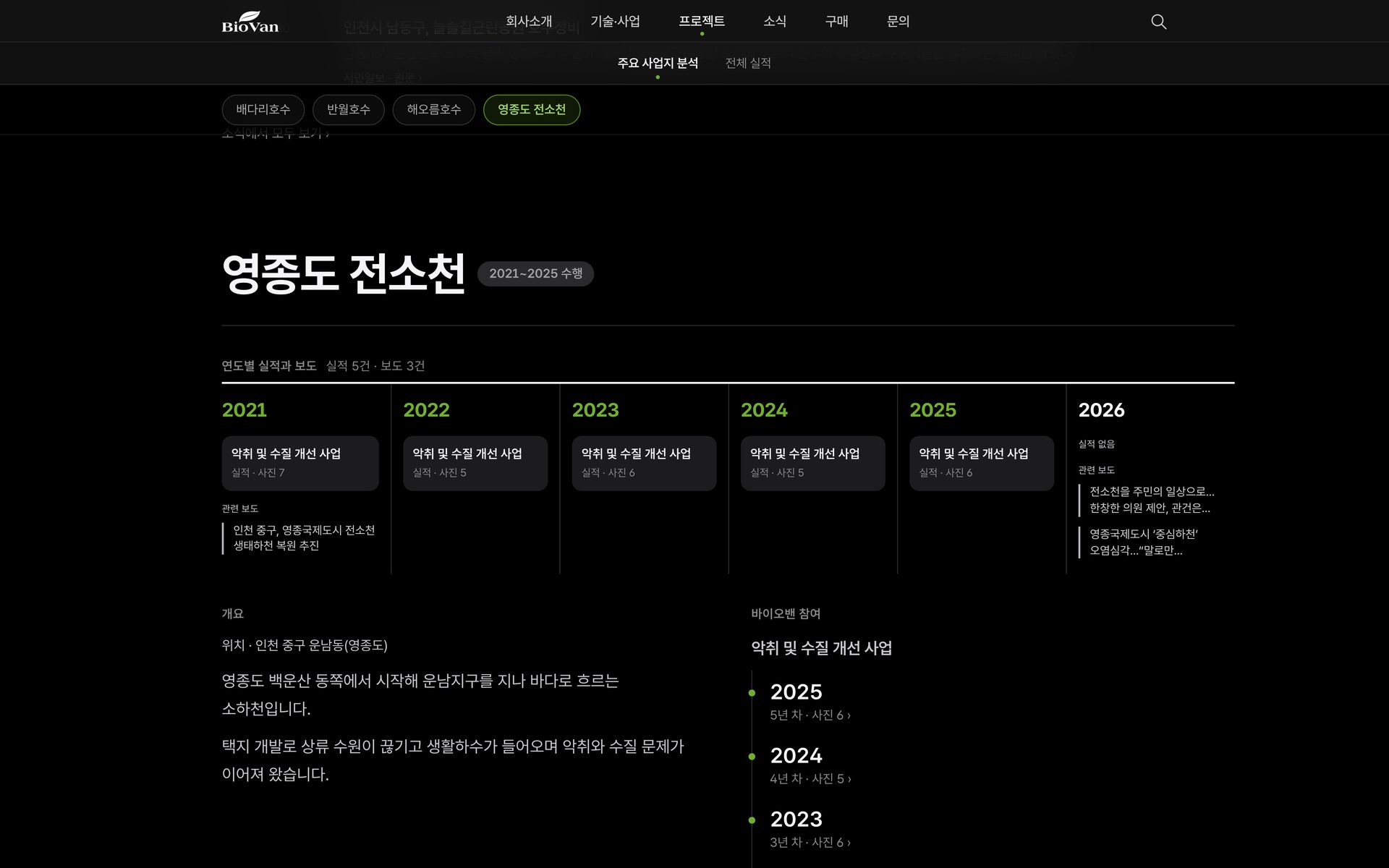Select the 해오름호수 filter chip

(x=433, y=110)
